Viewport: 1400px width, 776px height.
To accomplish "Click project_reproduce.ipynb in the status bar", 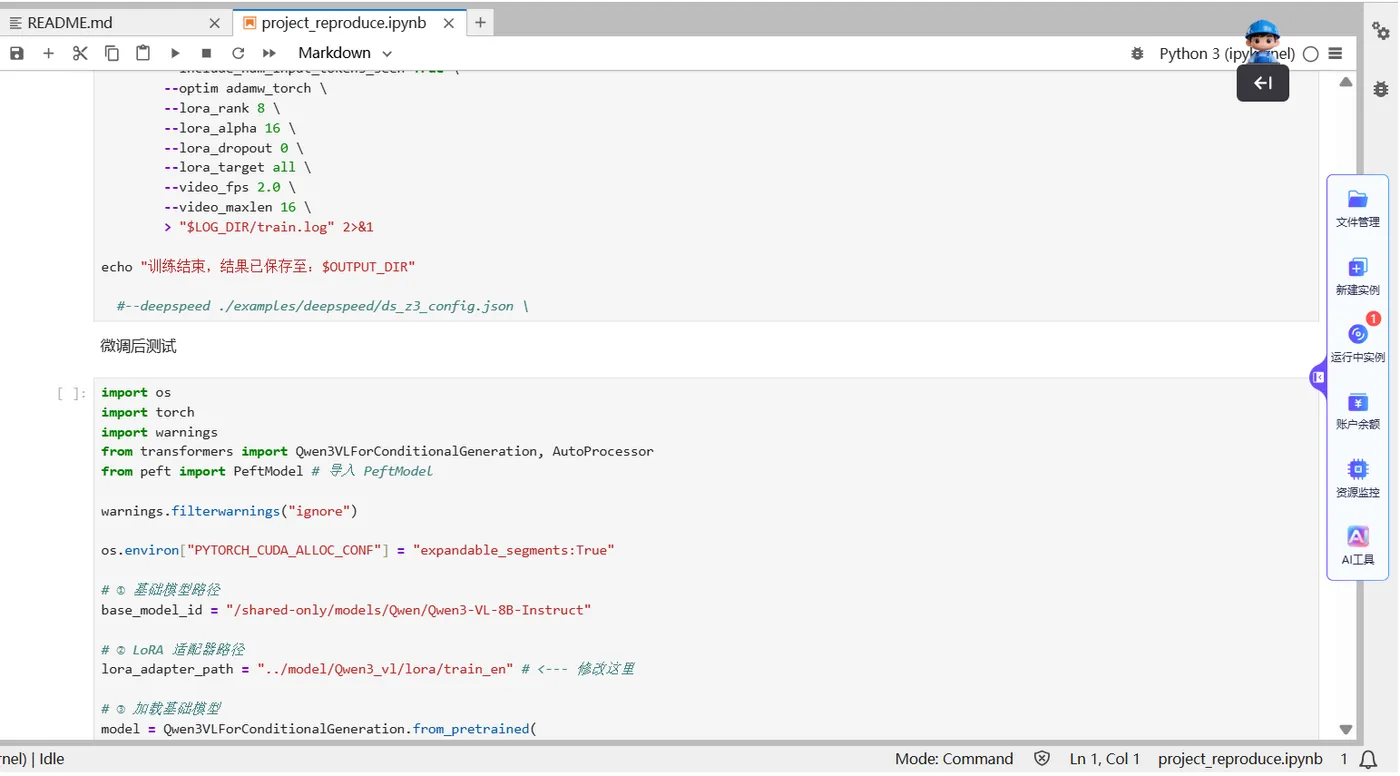I will point(1240,759).
